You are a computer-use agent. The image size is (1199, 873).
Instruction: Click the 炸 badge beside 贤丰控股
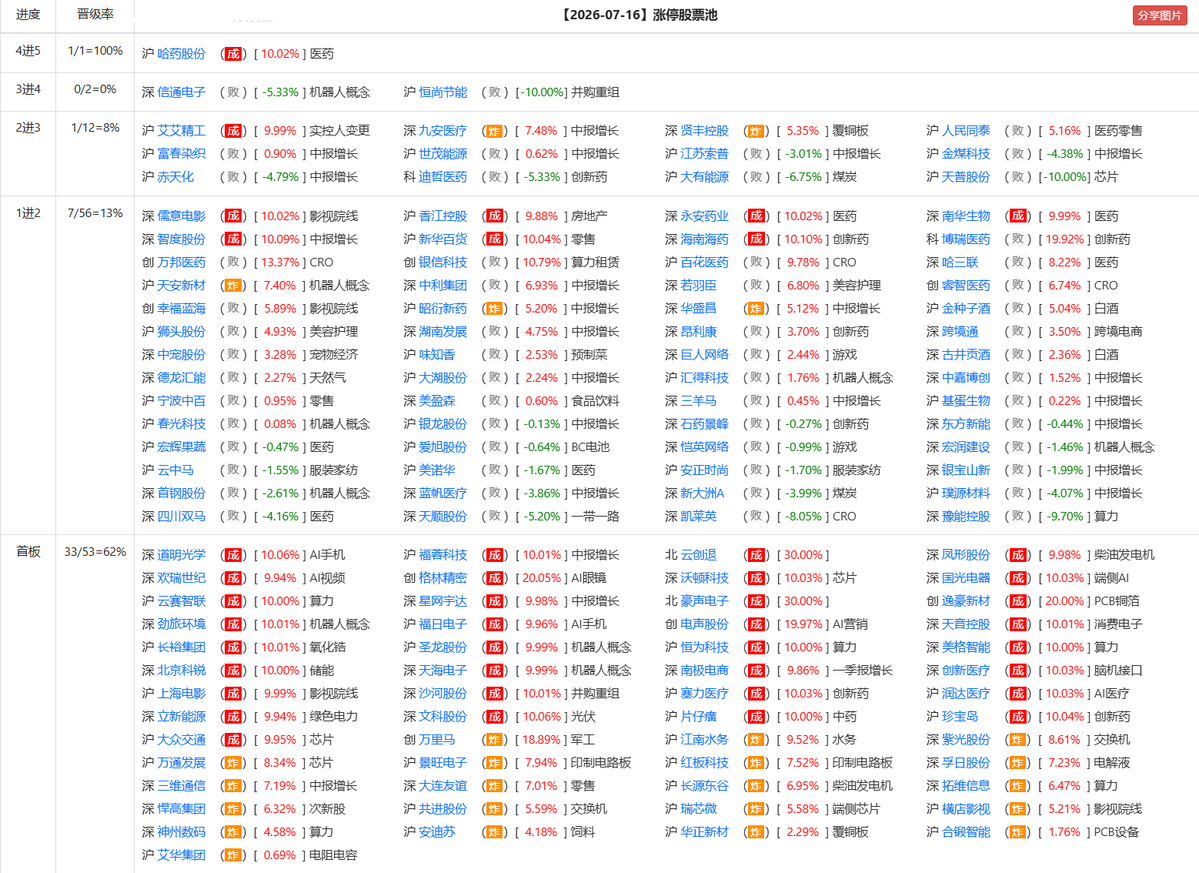point(756,131)
